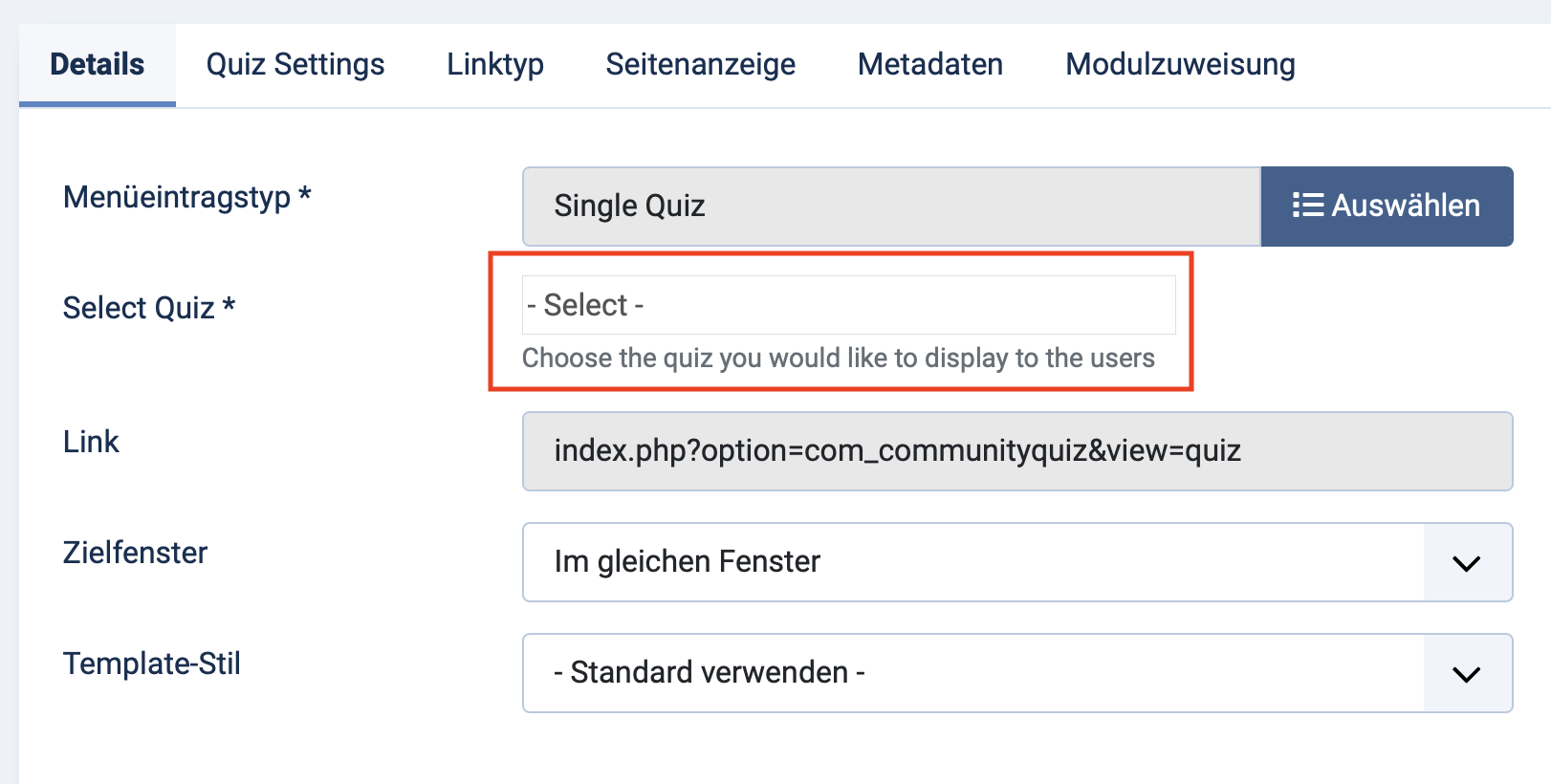Click the Select Quiz field label
The height and width of the screenshot is (784, 1551).
pyautogui.click(x=149, y=308)
